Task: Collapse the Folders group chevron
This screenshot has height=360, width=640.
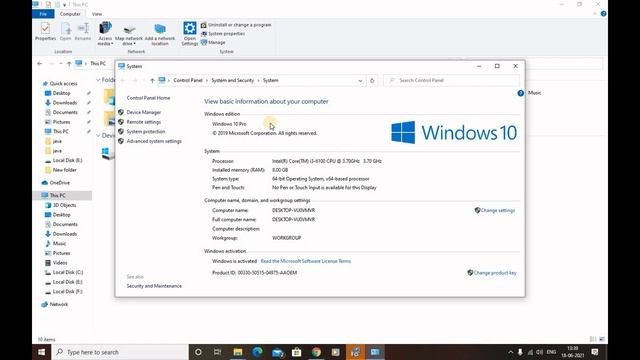Action: point(98,80)
